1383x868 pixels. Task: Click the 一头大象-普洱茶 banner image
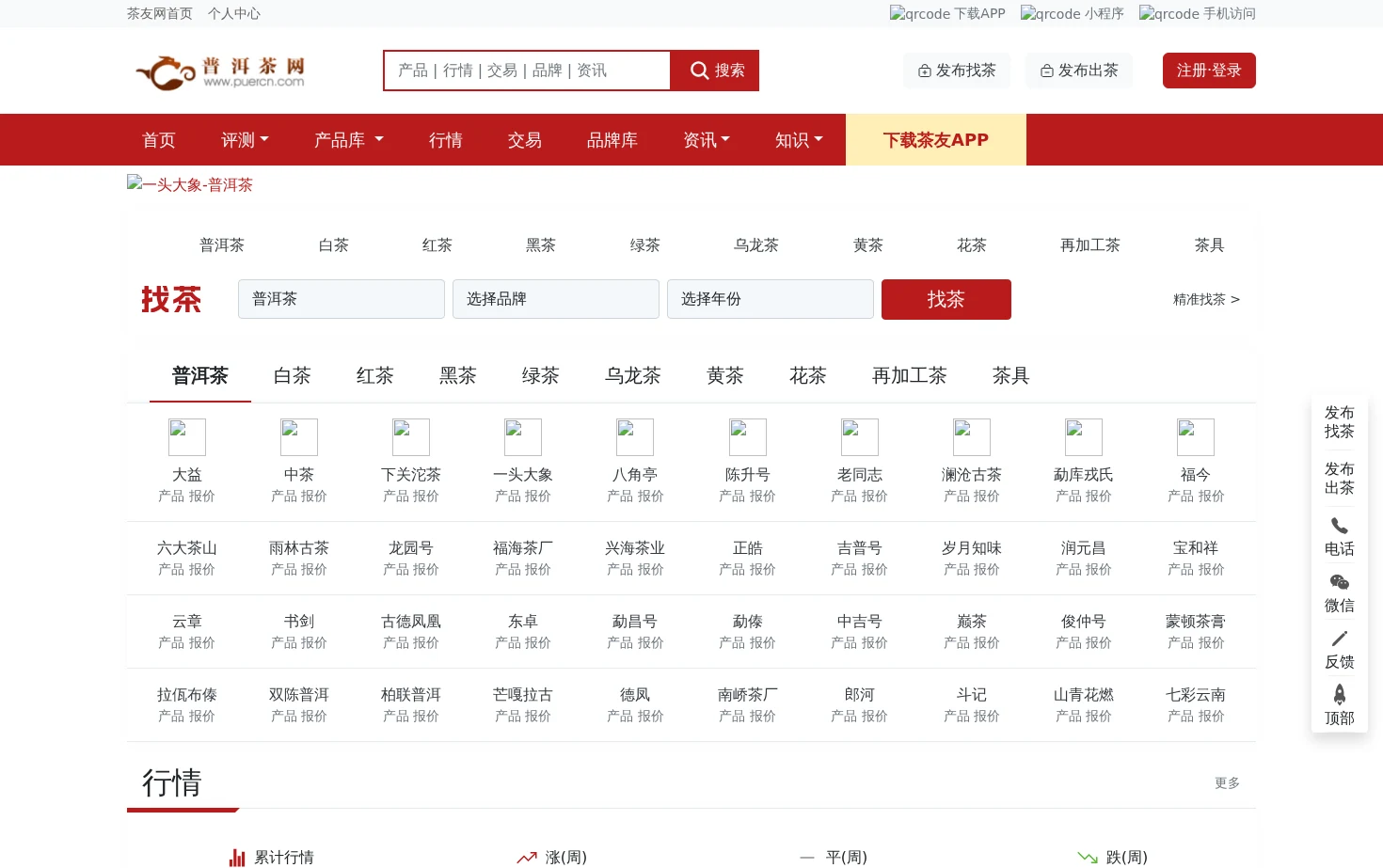pos(190,184)
